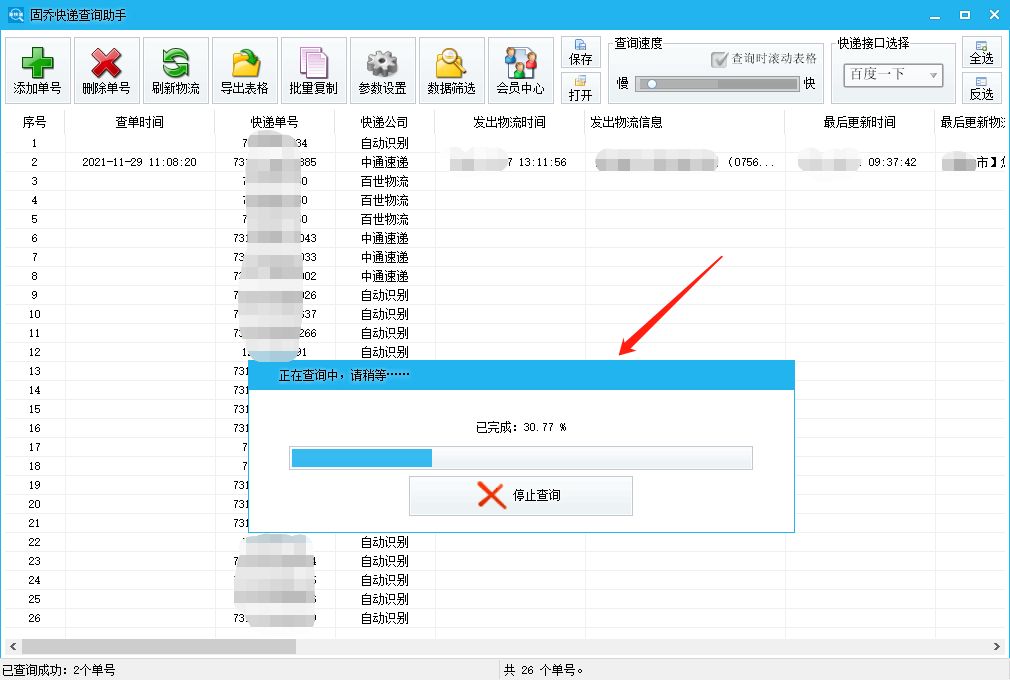
Task: Select row 6 中通速递 cell
Action: (385, 238)
